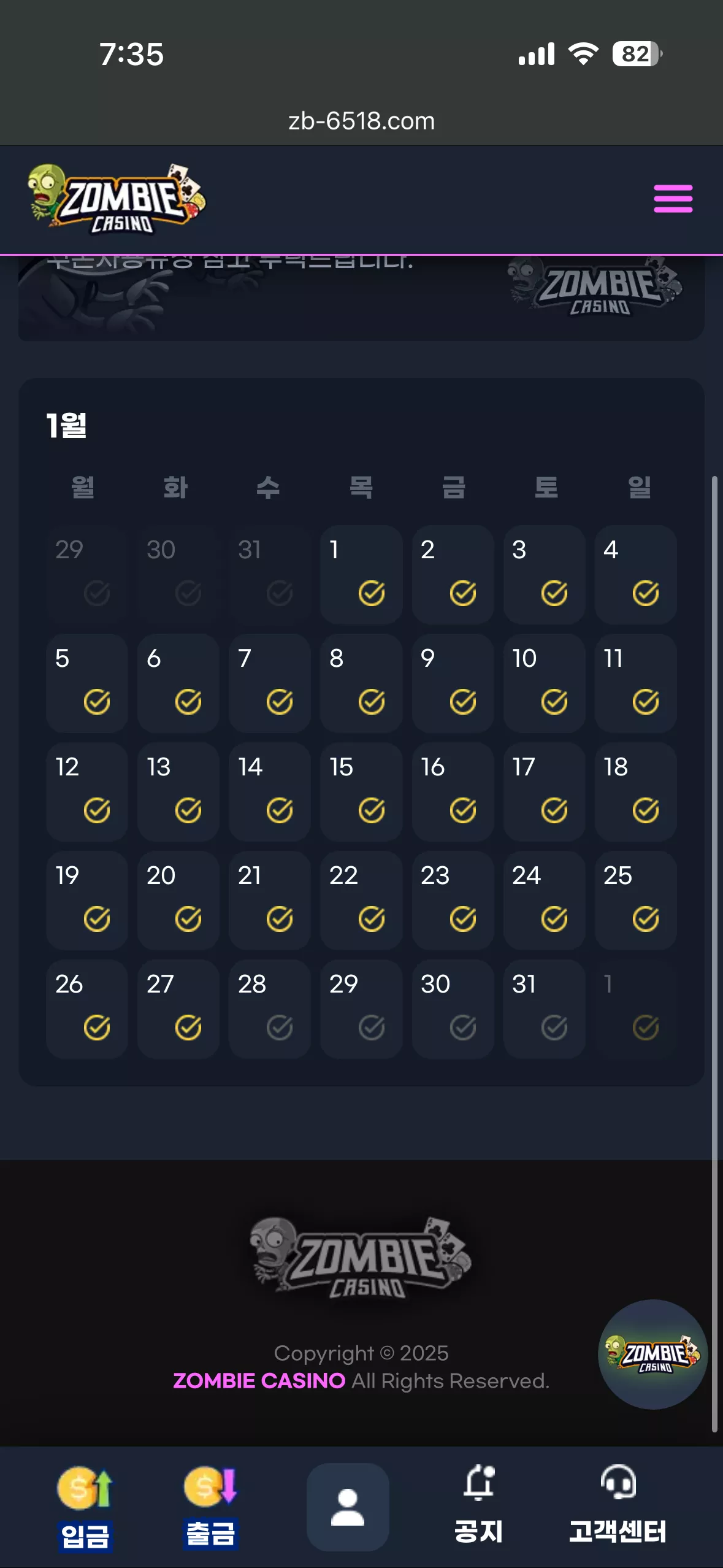The image size is (723, 1568).
Task: Check attendance mark on day 28
Action: point(280,1028)
